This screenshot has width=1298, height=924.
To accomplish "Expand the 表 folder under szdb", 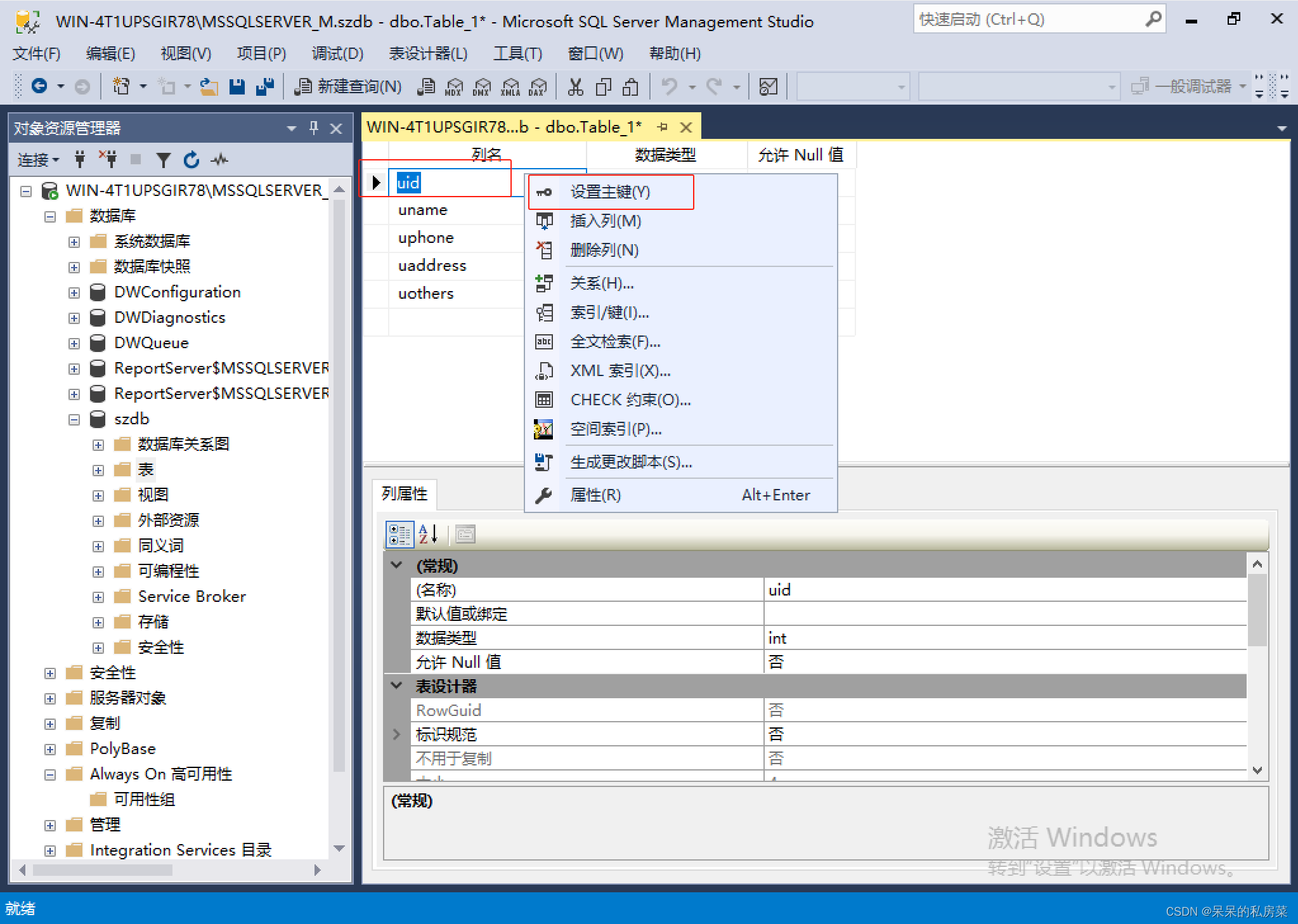I will tap(98, 470).
